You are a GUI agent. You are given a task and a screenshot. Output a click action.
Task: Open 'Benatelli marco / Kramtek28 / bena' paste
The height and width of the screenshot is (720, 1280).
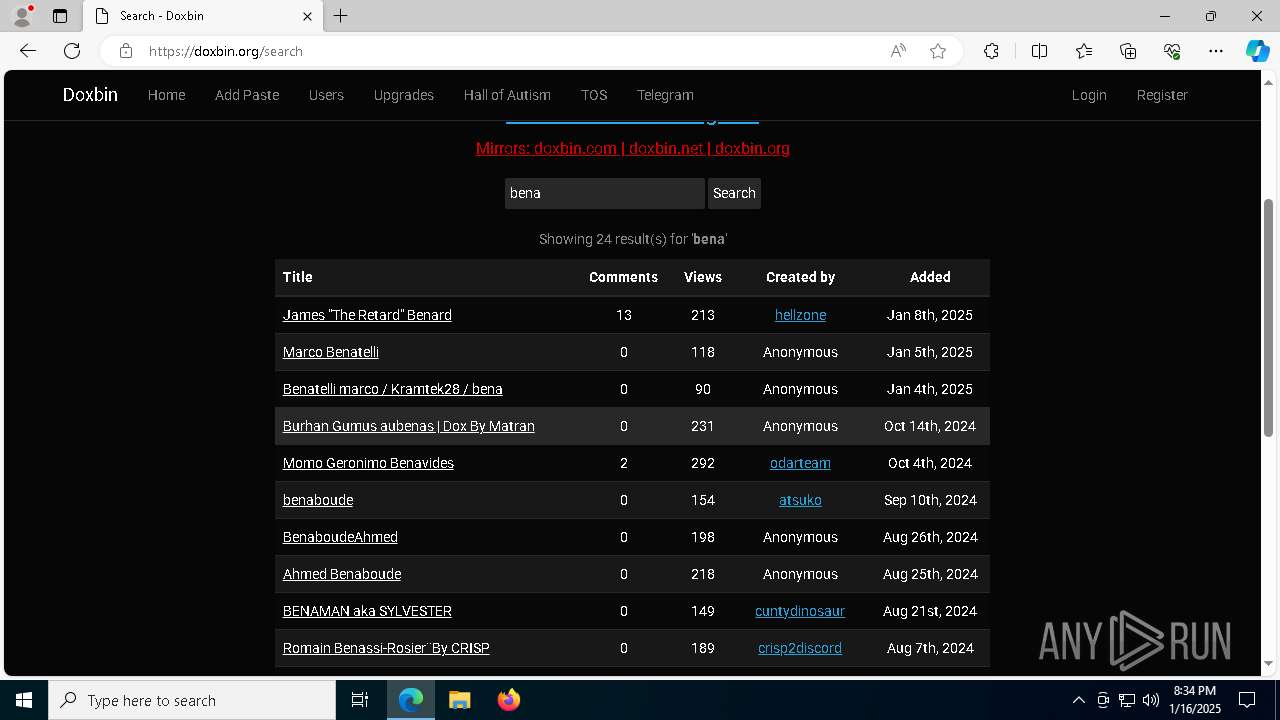(393, 389)
